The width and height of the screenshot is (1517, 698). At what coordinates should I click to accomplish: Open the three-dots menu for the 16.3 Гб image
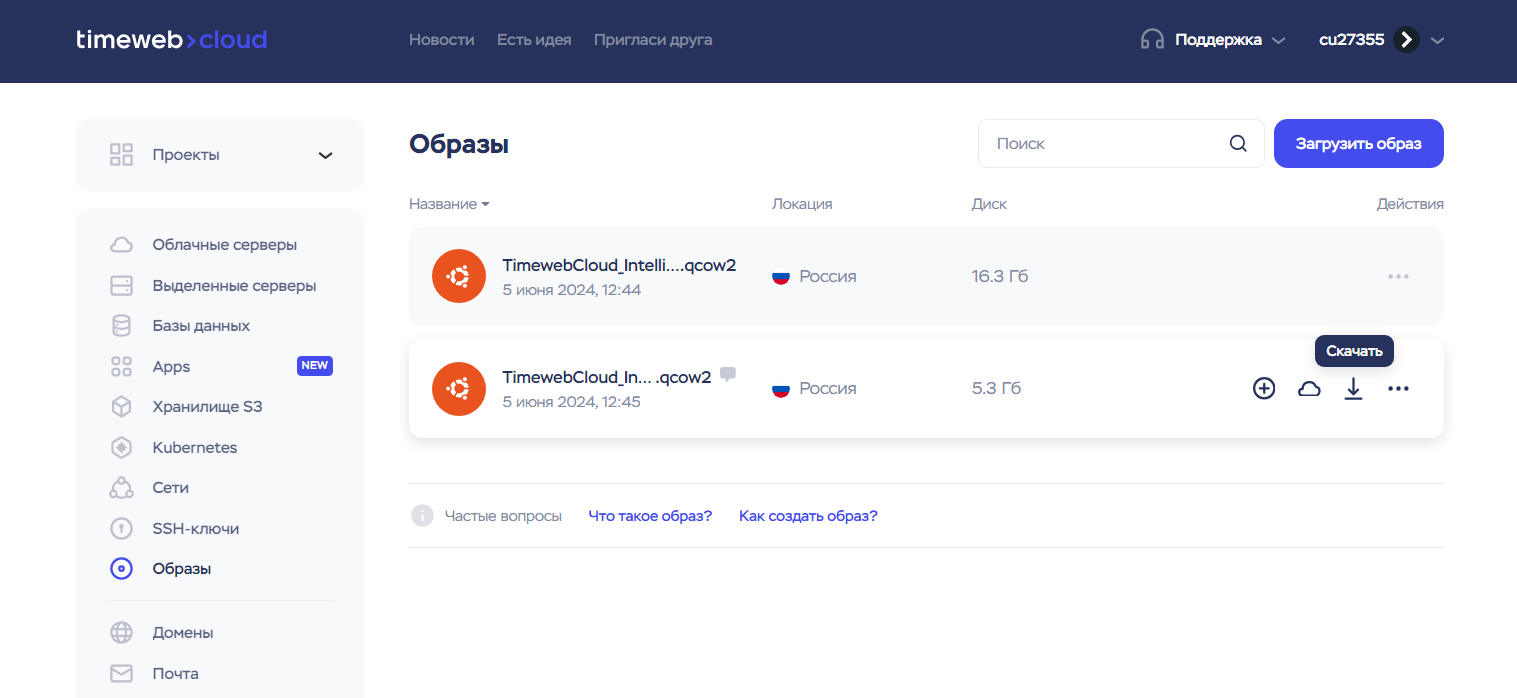[1398, 277]
